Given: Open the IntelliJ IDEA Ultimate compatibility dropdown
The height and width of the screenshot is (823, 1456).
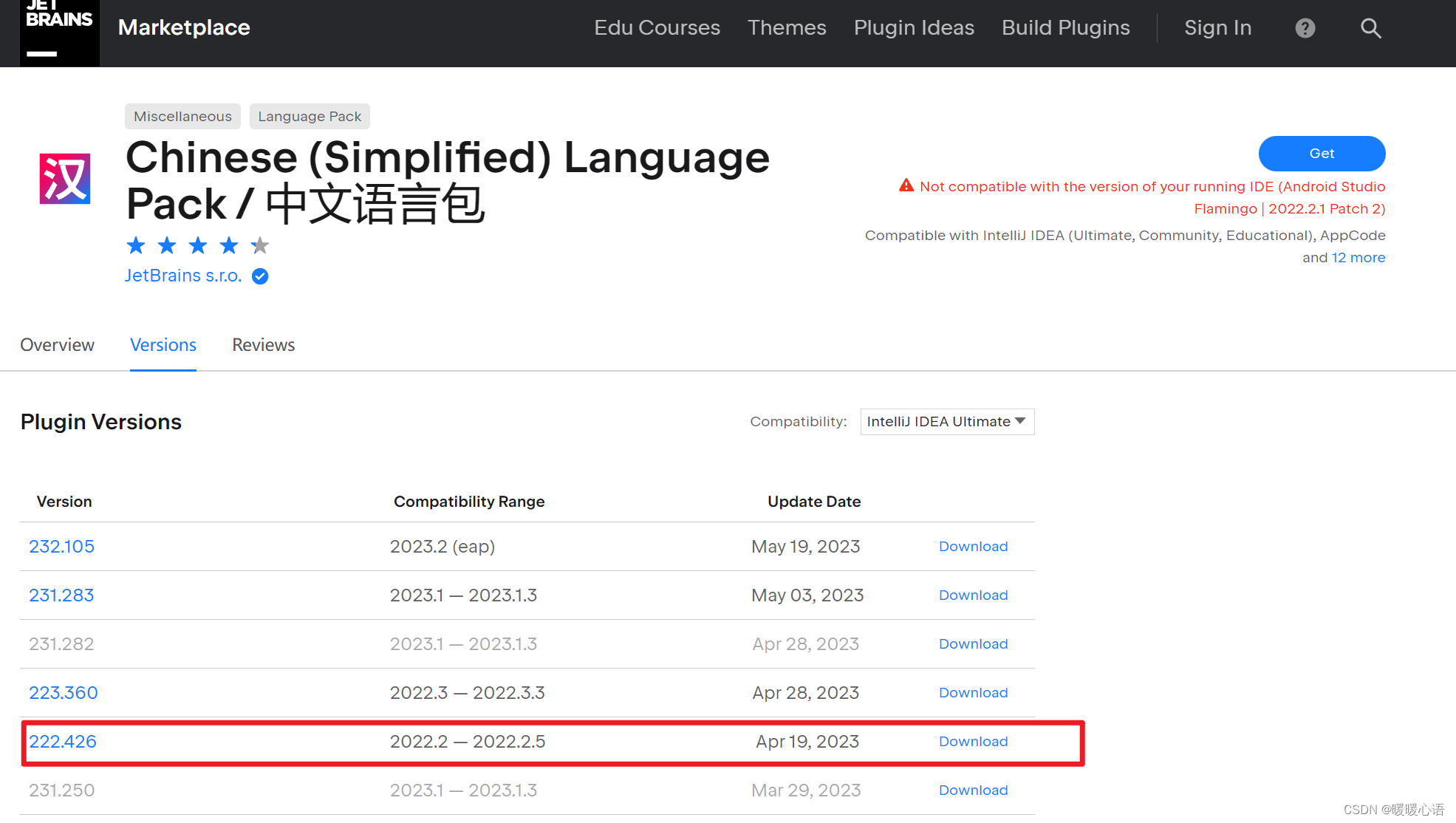Looking at the screenshot, I should tap(946, 422).
